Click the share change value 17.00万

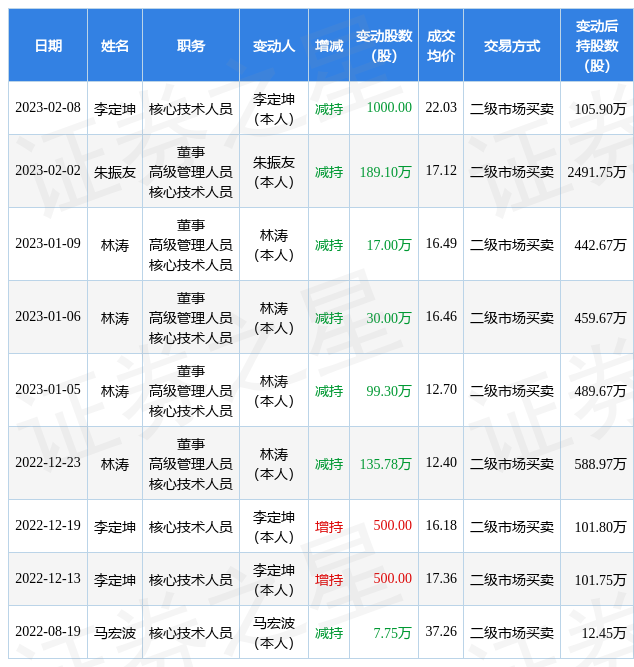(389, 245)
